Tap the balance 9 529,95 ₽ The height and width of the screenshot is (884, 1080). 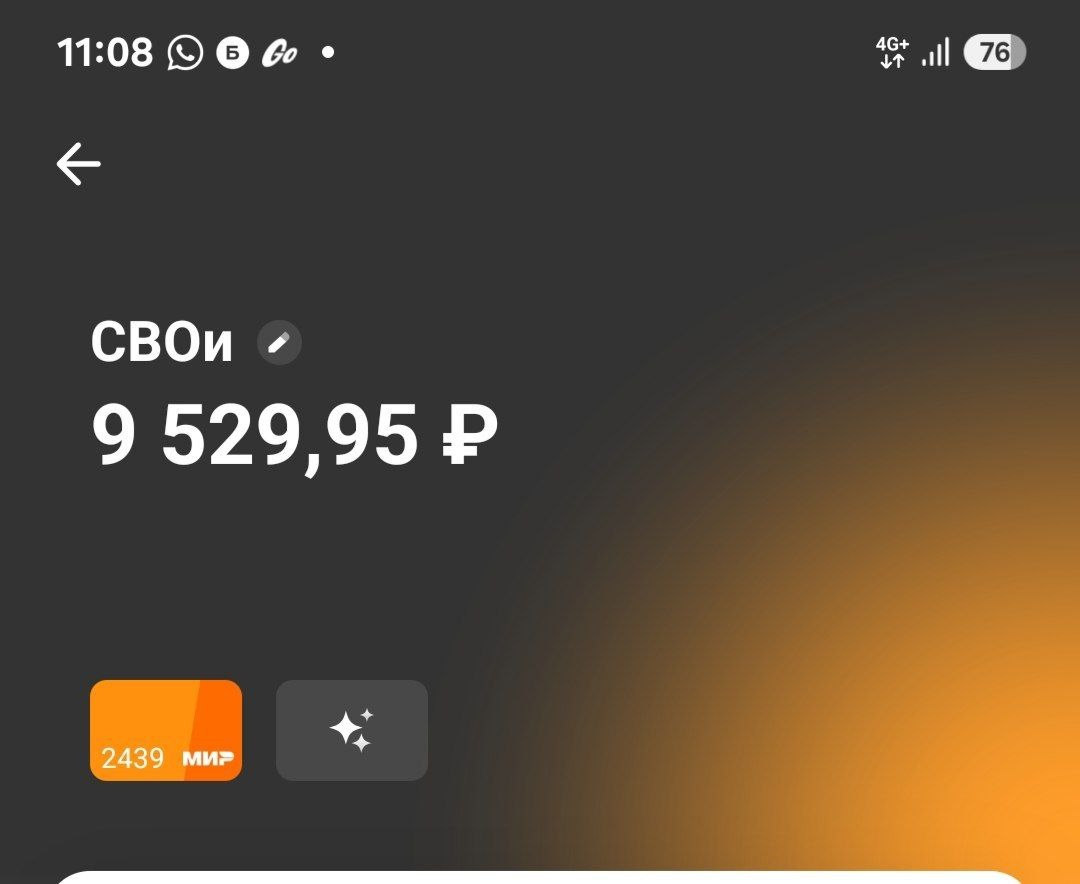click(x=295, y=435)
